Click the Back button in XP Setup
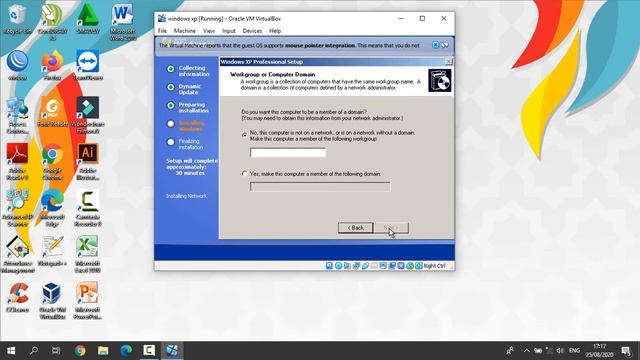 click(356, 228)
